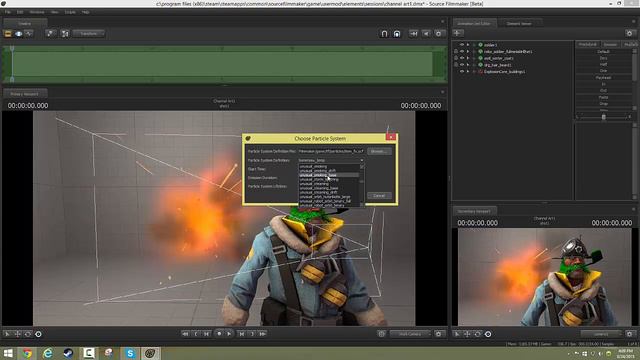Expand robo_soldier_fullmetaldrillhat1 tree item

pos(468,51)
